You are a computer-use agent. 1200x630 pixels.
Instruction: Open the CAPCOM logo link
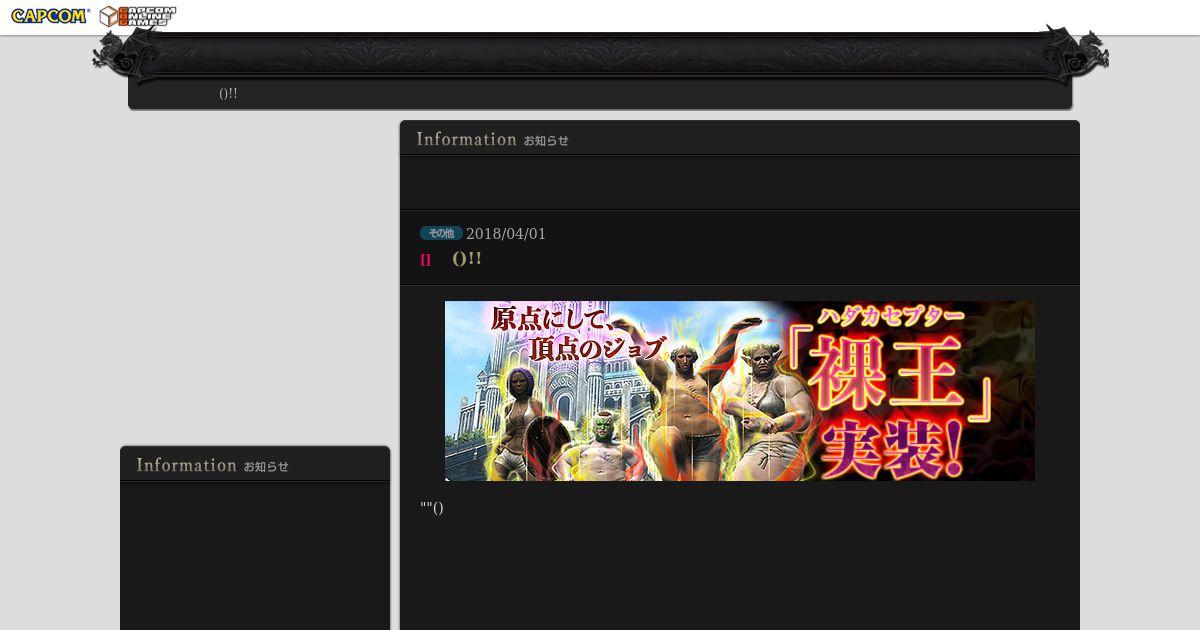50,16
